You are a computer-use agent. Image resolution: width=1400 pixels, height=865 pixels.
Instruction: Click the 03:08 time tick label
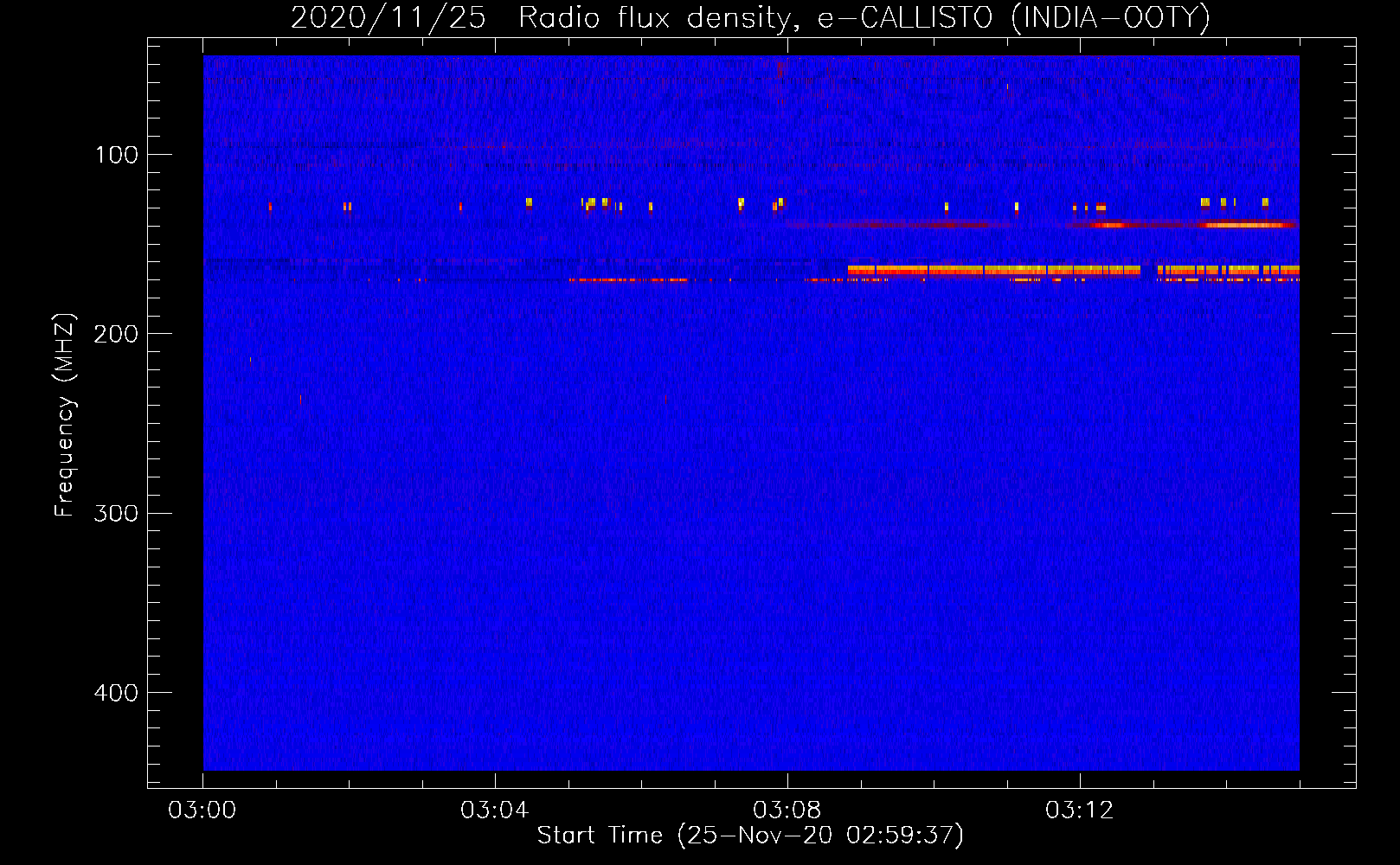(787, 811)
